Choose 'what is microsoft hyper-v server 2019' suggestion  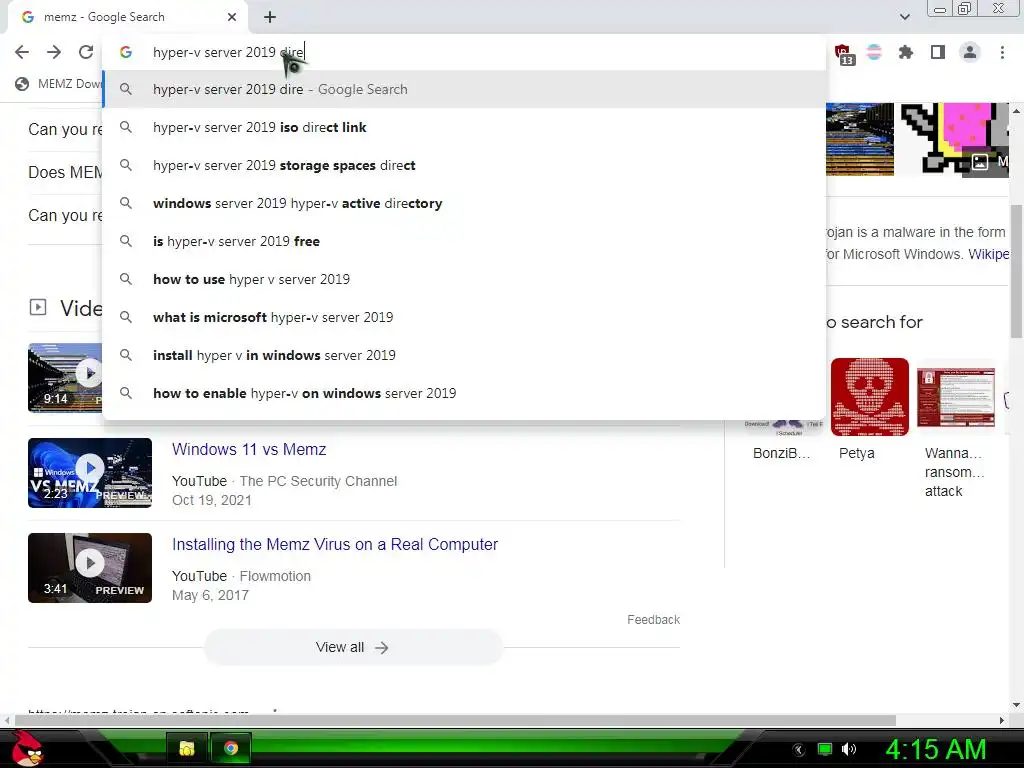(464, 317)
